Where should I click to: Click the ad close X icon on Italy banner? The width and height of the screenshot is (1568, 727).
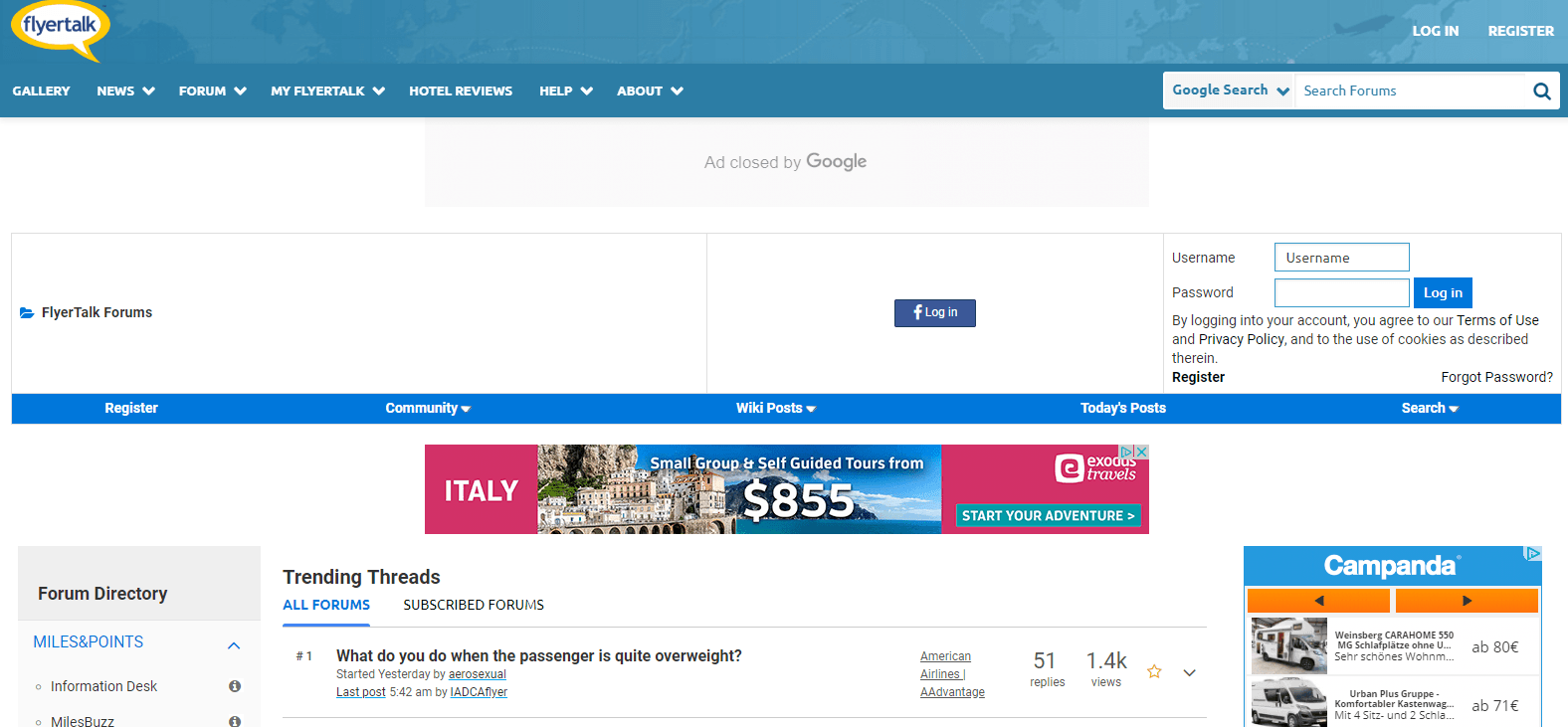point(1142,452)
